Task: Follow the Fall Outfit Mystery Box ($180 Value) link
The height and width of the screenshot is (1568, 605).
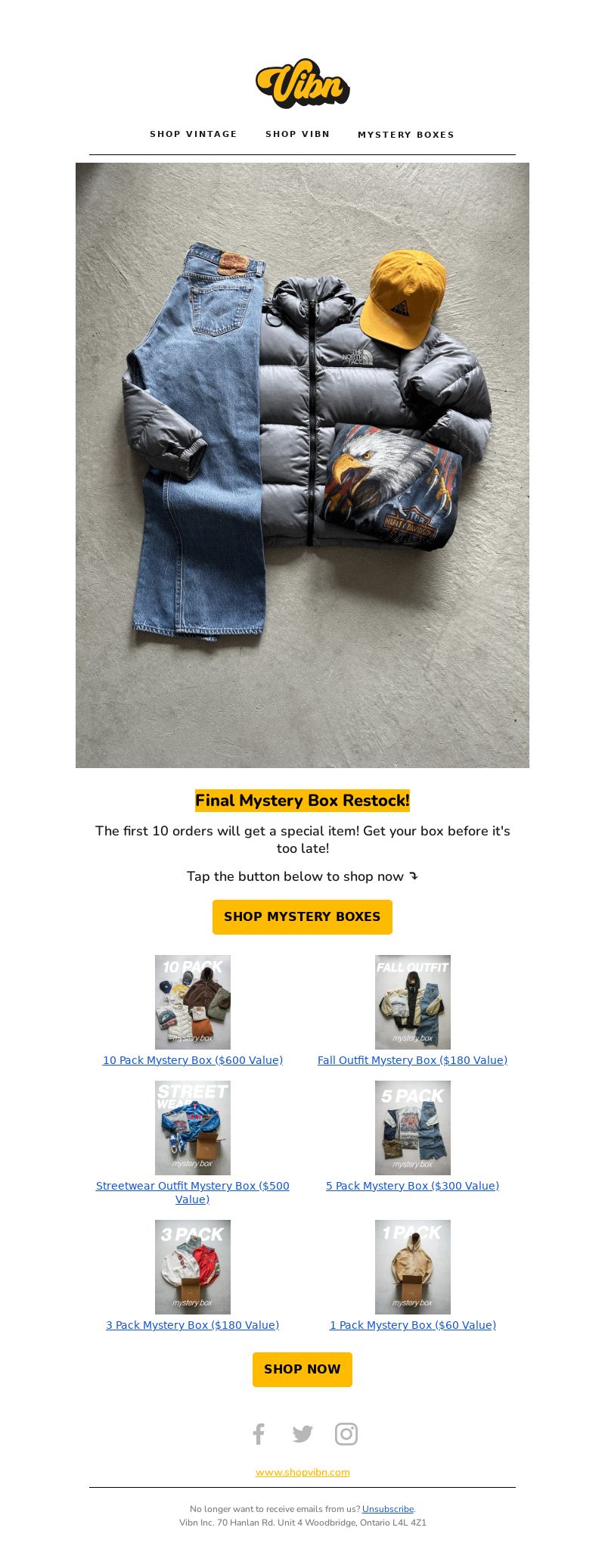Action: point(413,1060)
